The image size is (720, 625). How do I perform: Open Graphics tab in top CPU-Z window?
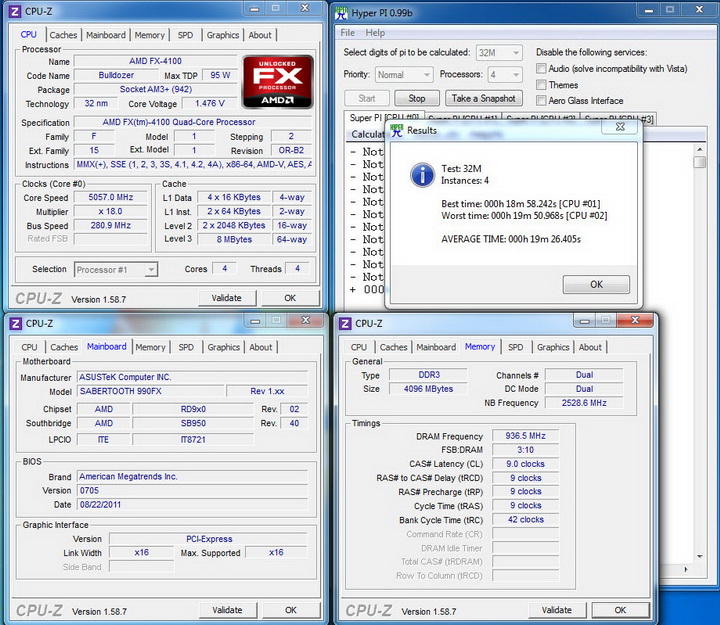pos(223,35)
